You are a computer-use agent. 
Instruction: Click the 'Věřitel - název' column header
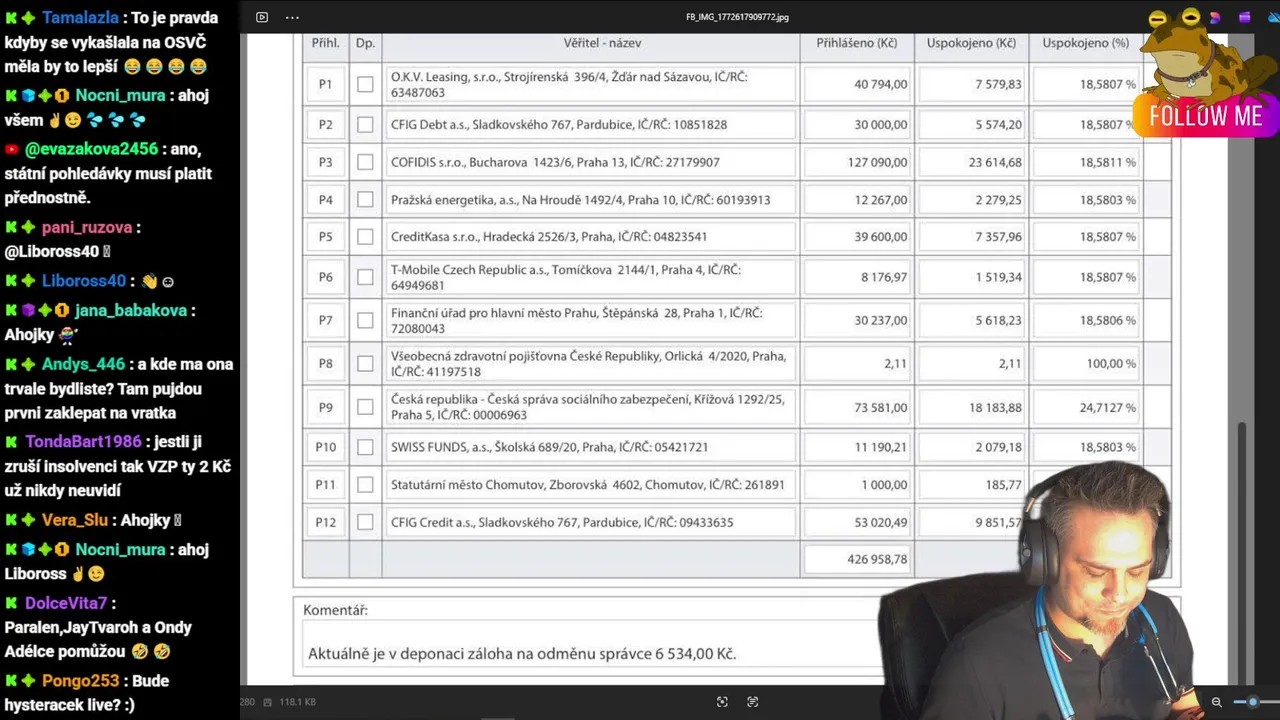[602, 43]
